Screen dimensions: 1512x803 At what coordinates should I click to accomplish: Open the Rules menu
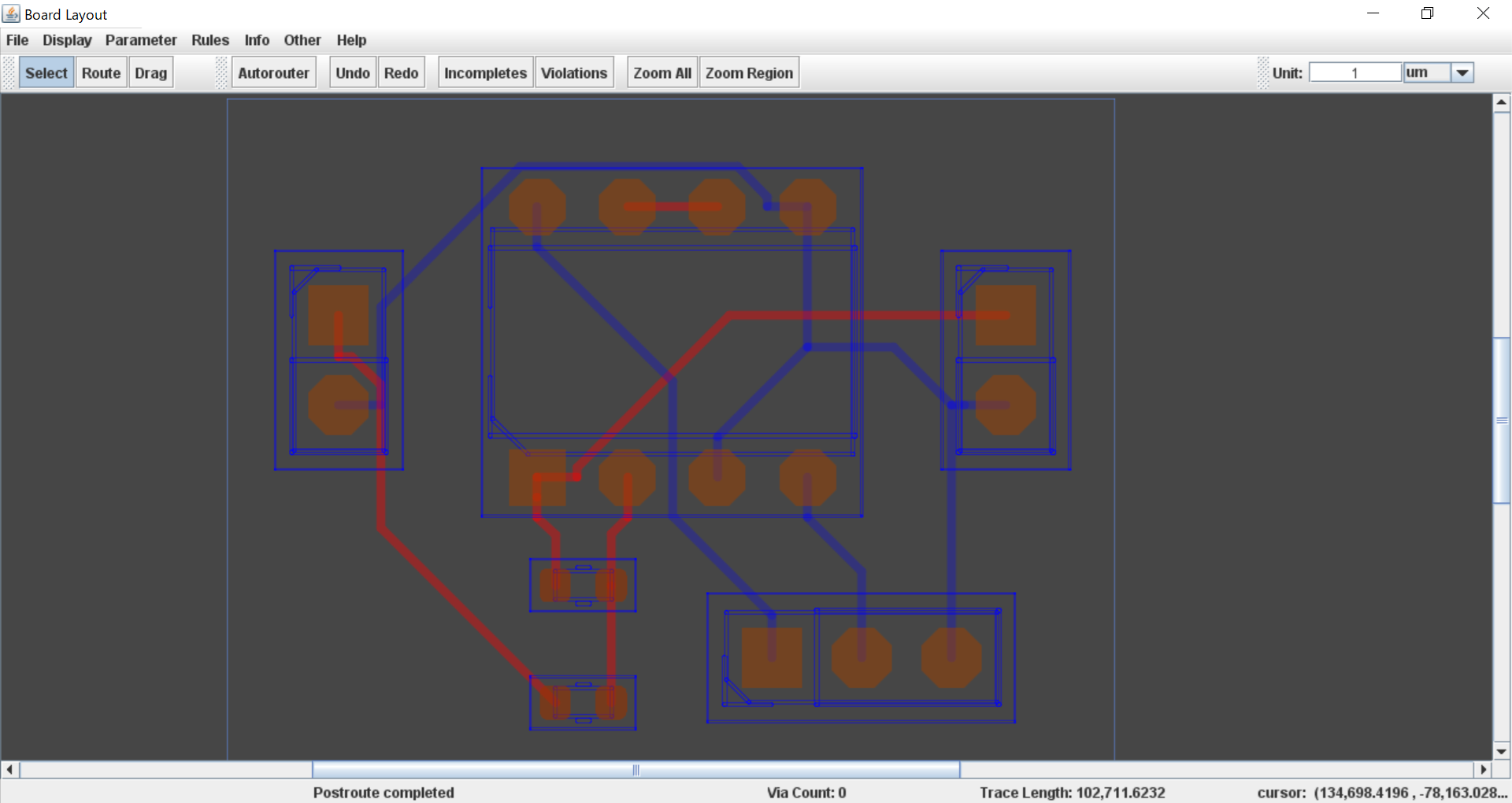point(209,40)
